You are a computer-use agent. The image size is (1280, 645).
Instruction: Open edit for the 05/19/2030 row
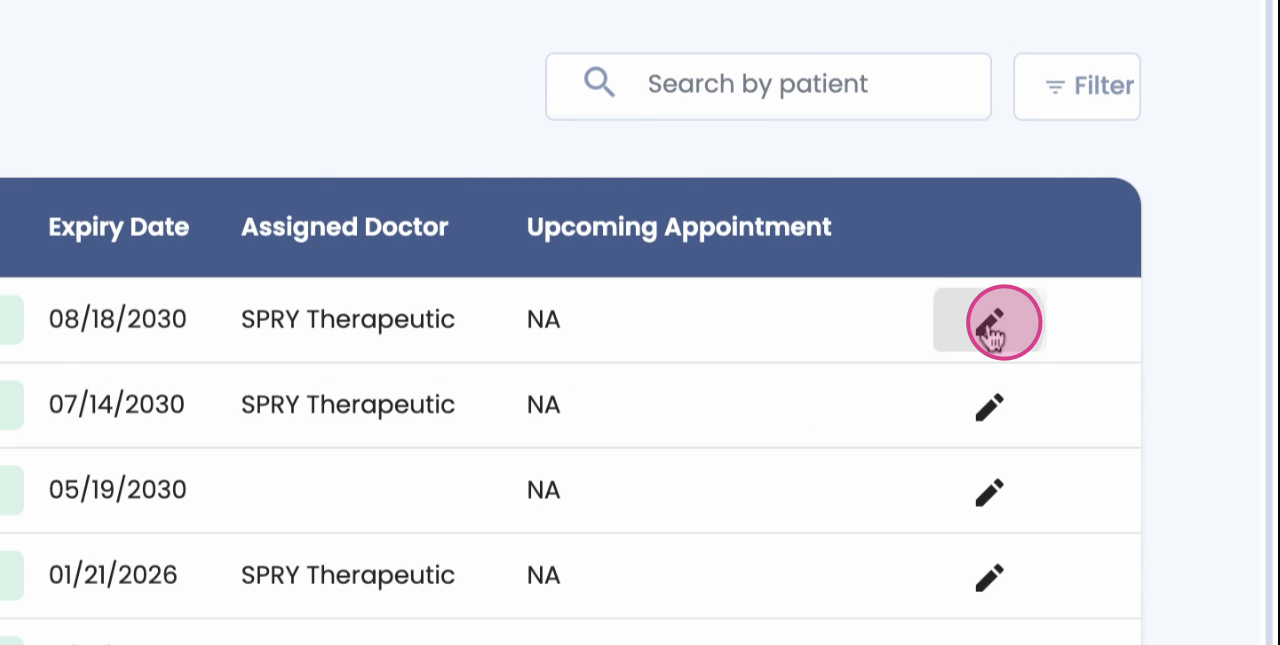click(989, 492)
